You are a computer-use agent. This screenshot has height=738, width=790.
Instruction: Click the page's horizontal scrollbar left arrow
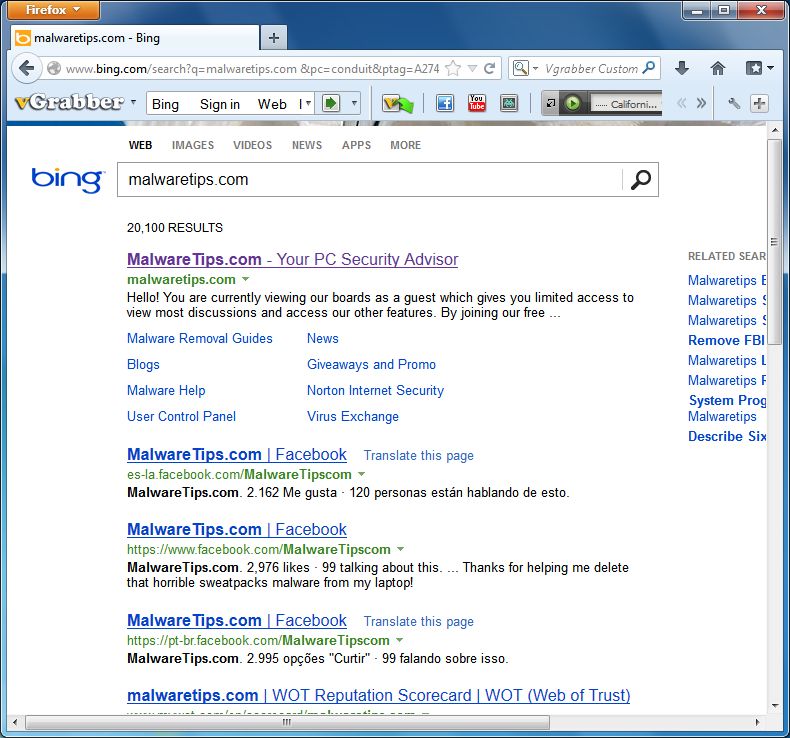[x=15, y=722]
